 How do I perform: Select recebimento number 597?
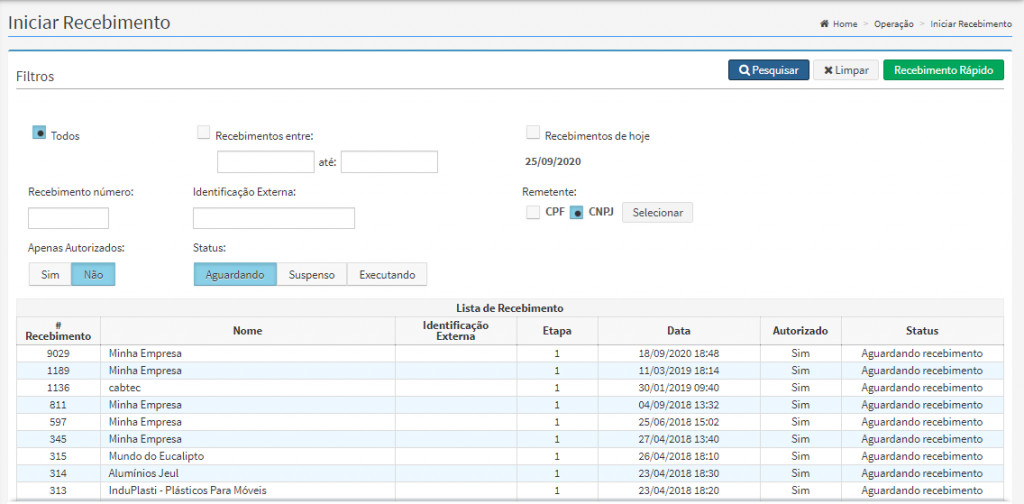[58, 421]
